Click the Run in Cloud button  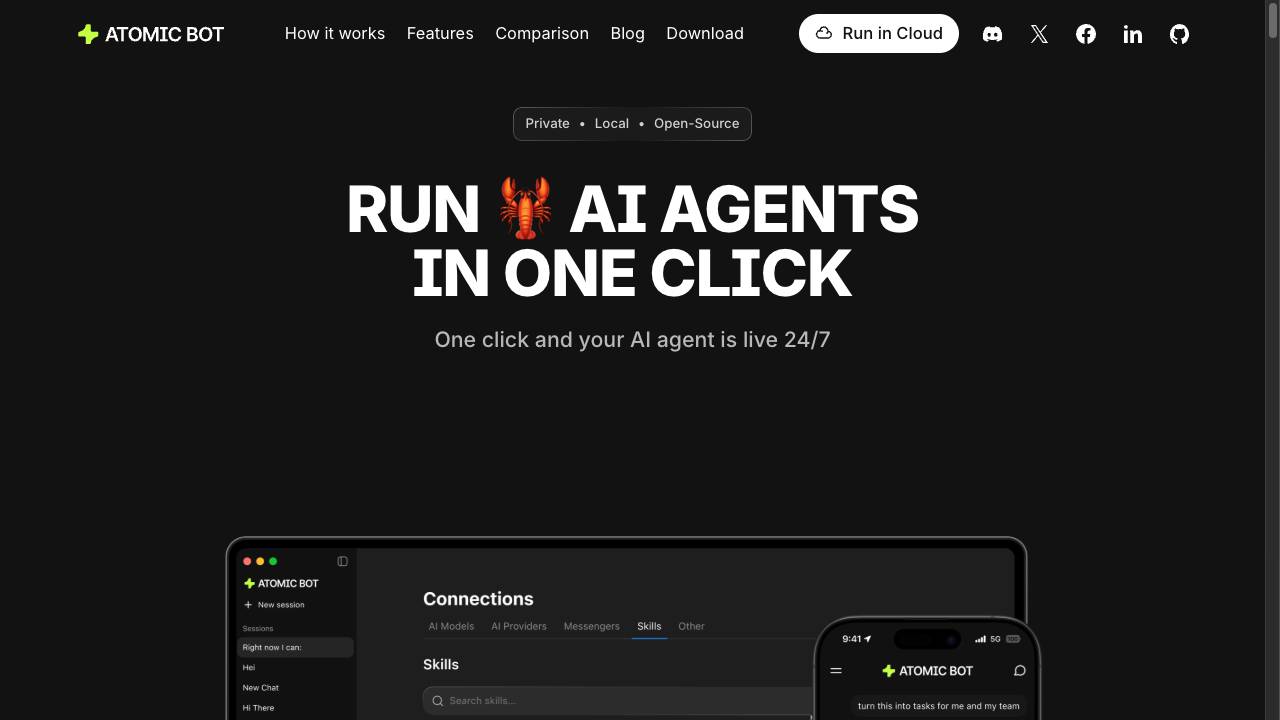[879, 33]
